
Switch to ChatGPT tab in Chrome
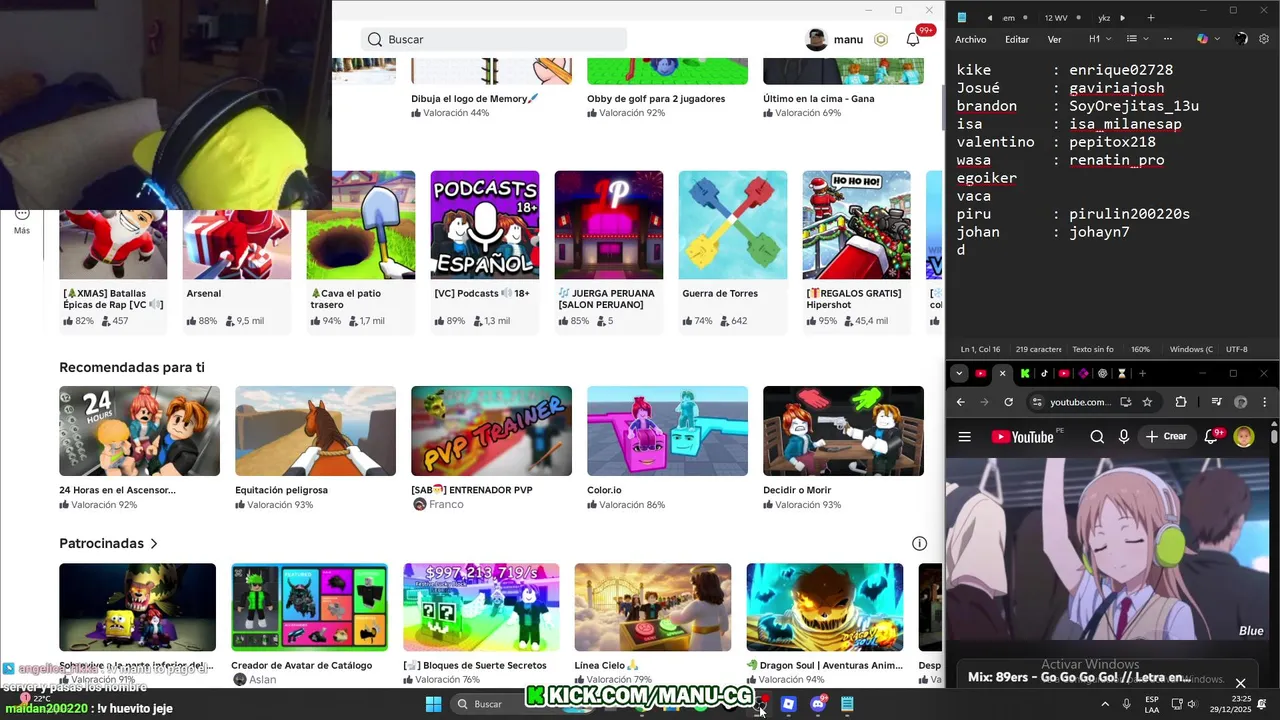coord(1102,373)
